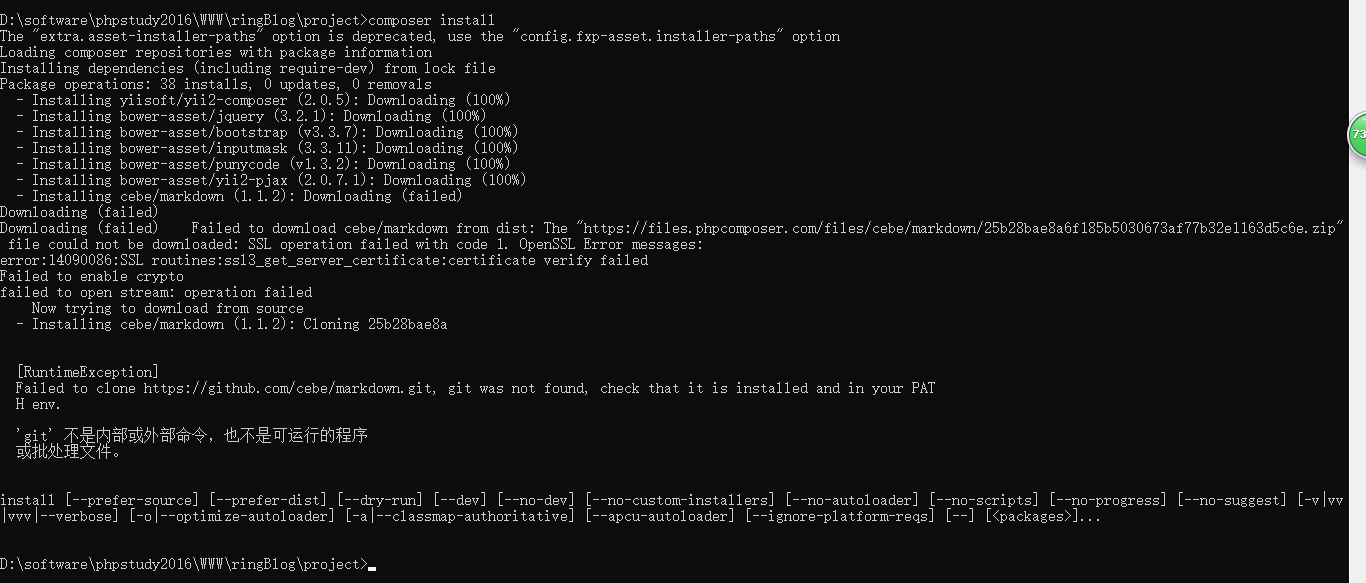Place cursor at the bottom command prompt

pyautogui.click(x=372, y=565)
